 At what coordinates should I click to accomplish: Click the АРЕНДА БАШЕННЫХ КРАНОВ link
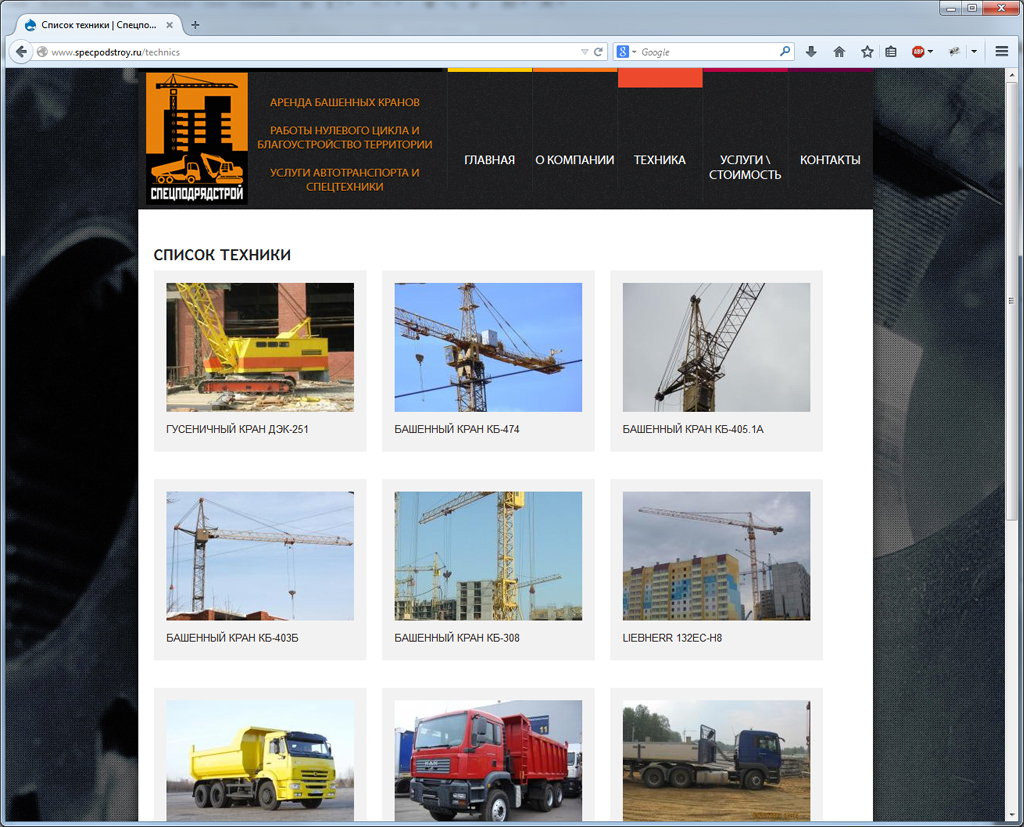pyautogui.click(x=345, y=102)
